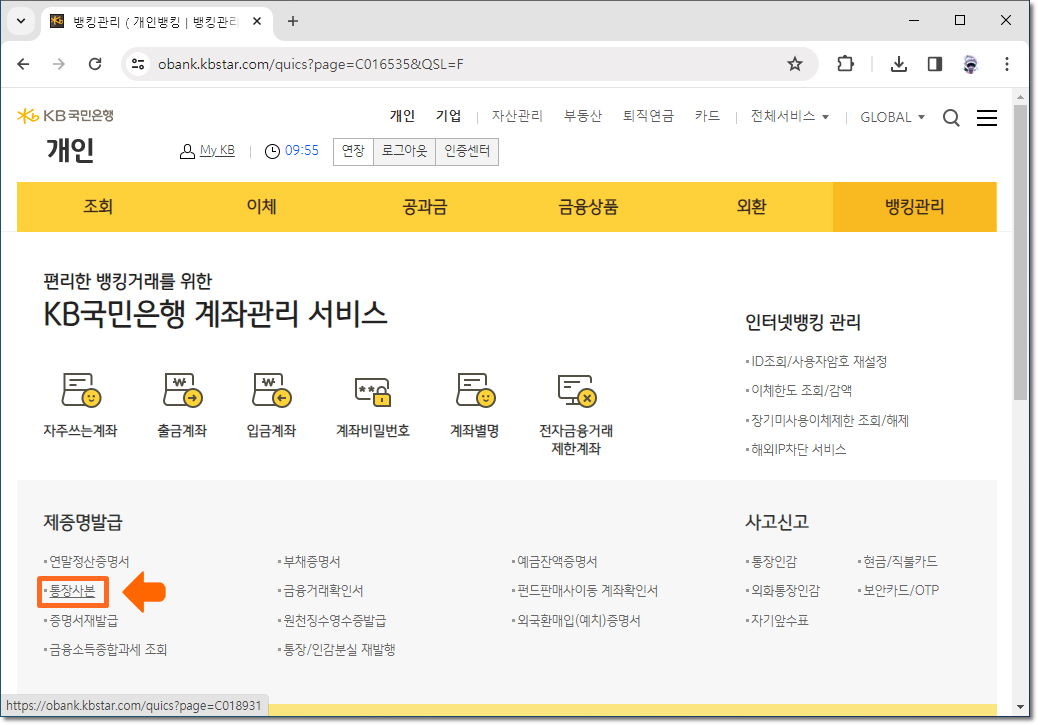Click the 인증센터 button
The height and width of the screenshot is (725, 1038).
[467, 152]
